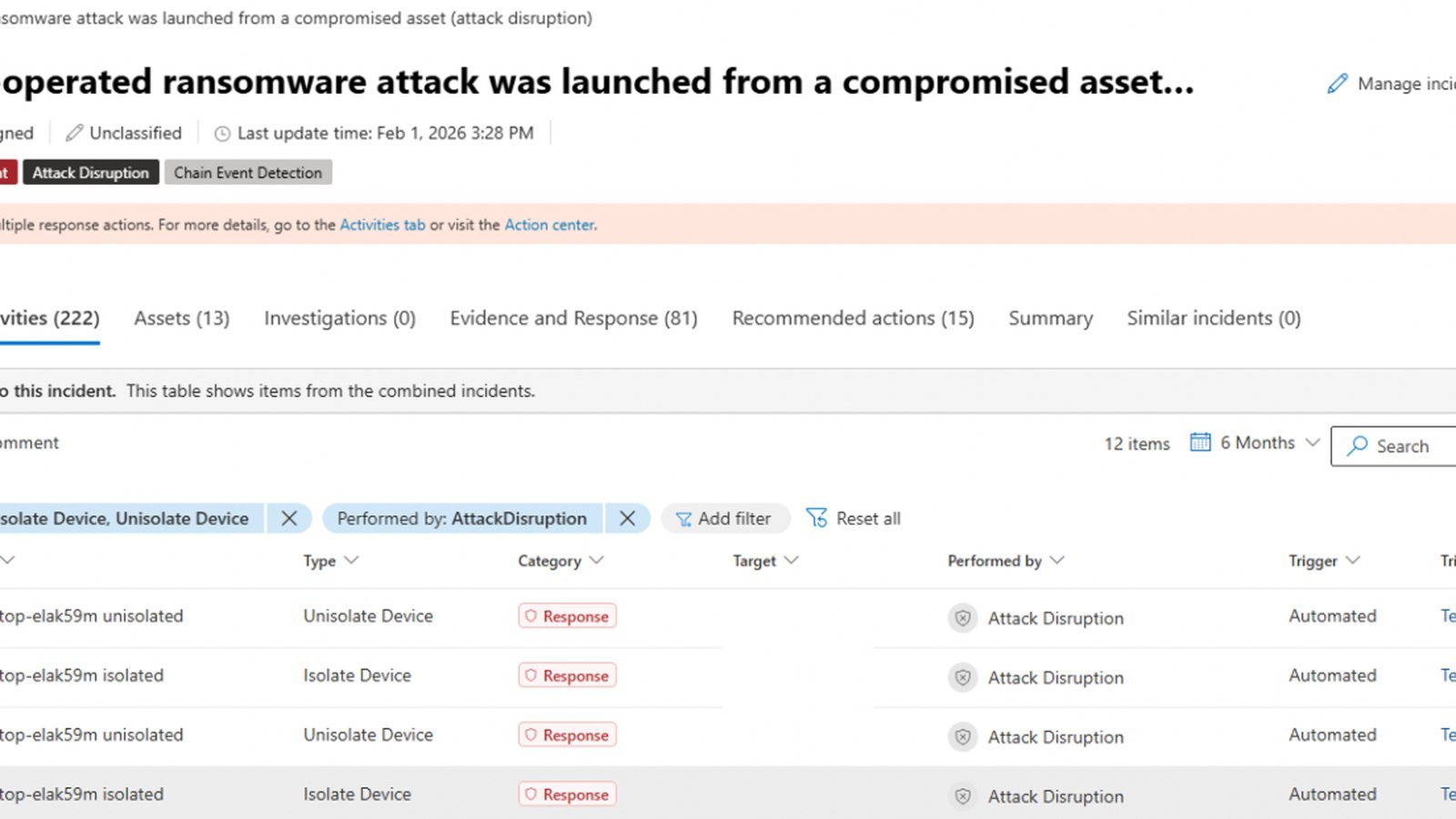Click the Response badge in fourth row
The image size is (1456, 819).
(568, 794)
